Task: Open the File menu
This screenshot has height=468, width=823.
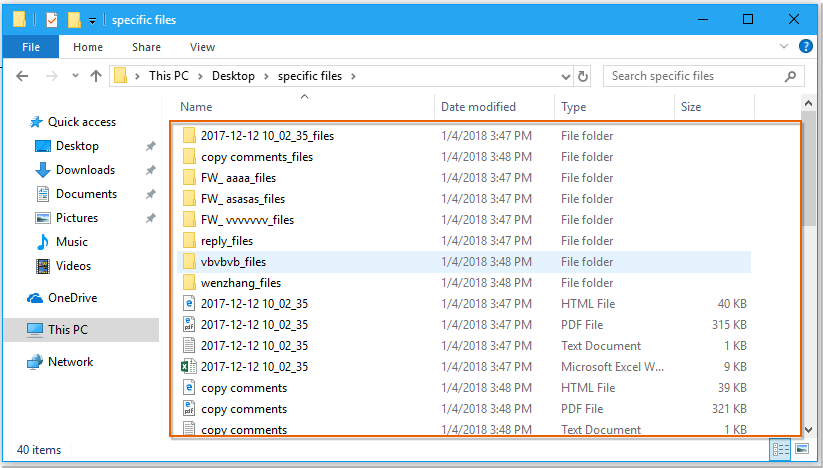Action: pyautogui.click(x=31, y=47)
